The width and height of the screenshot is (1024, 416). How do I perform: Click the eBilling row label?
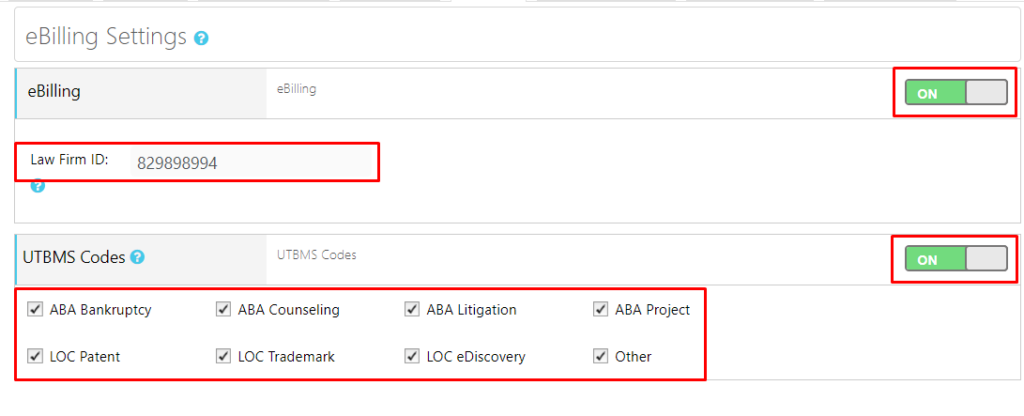coord(54,92)
